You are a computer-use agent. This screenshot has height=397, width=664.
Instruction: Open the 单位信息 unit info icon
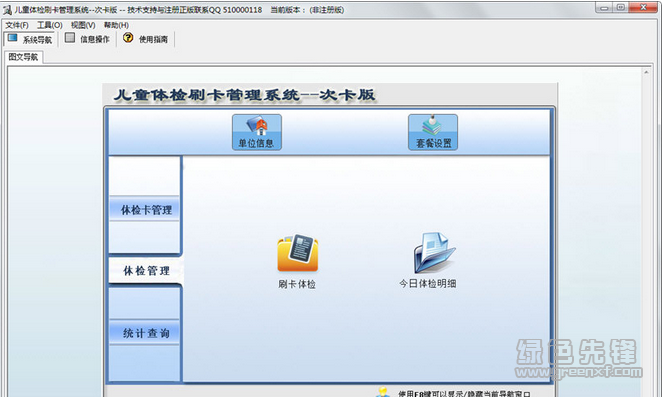257,132
